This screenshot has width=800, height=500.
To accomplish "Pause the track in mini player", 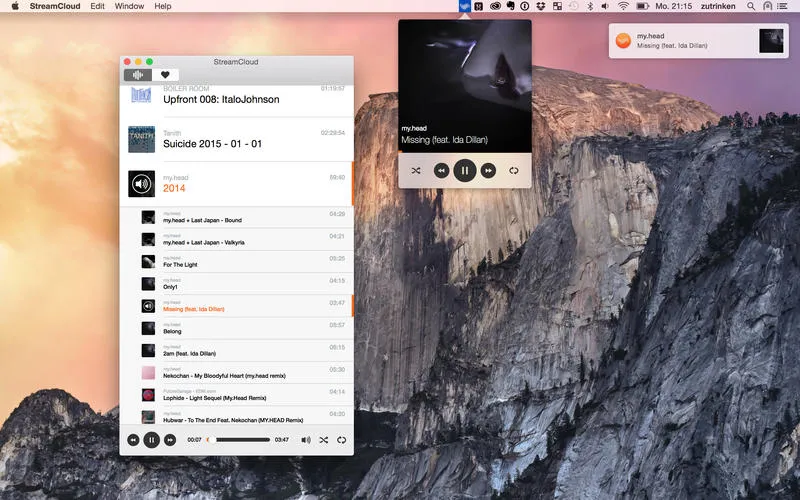I will point(464,171).
